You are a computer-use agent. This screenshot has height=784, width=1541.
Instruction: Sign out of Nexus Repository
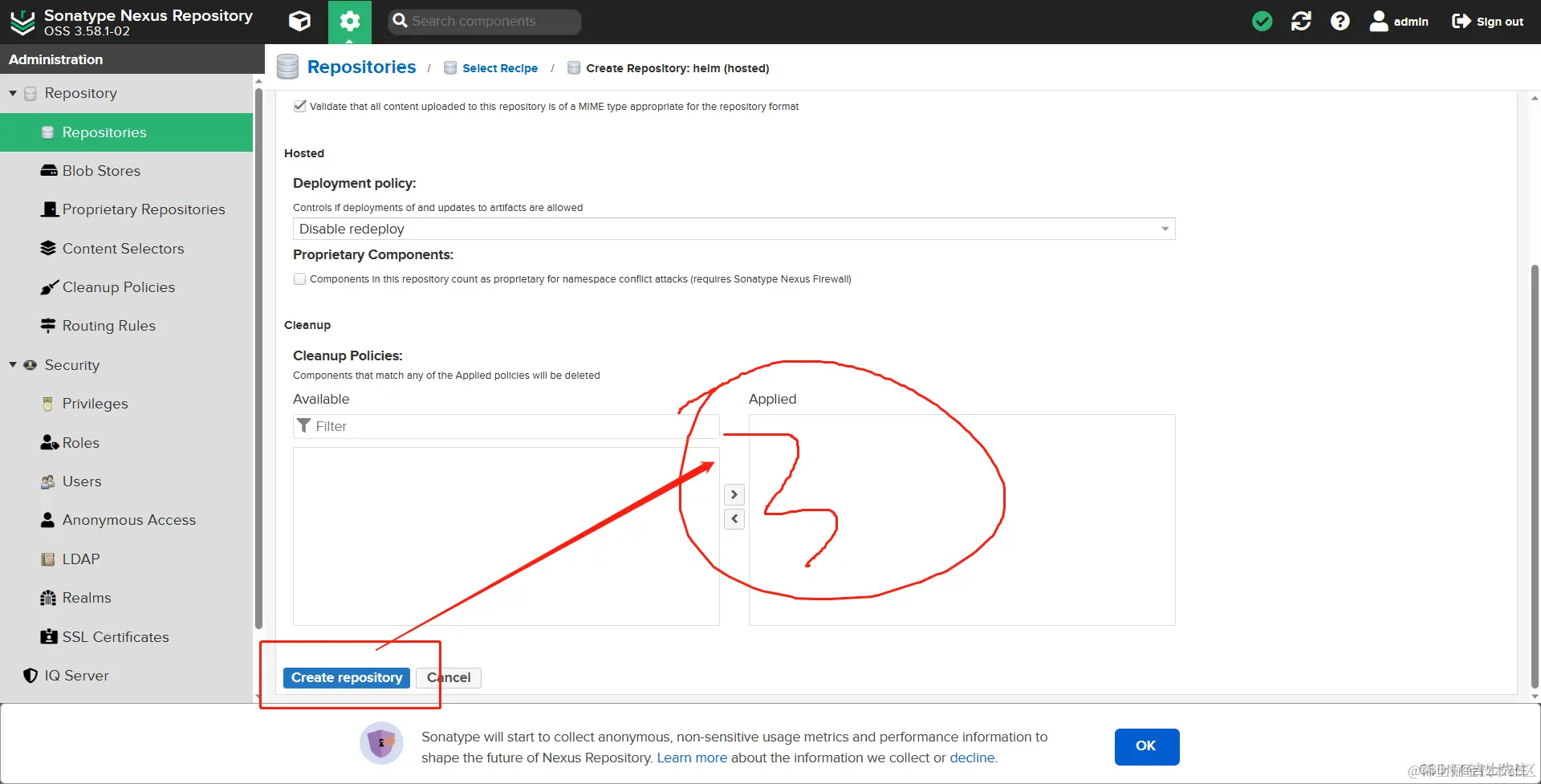point(1487,22)
